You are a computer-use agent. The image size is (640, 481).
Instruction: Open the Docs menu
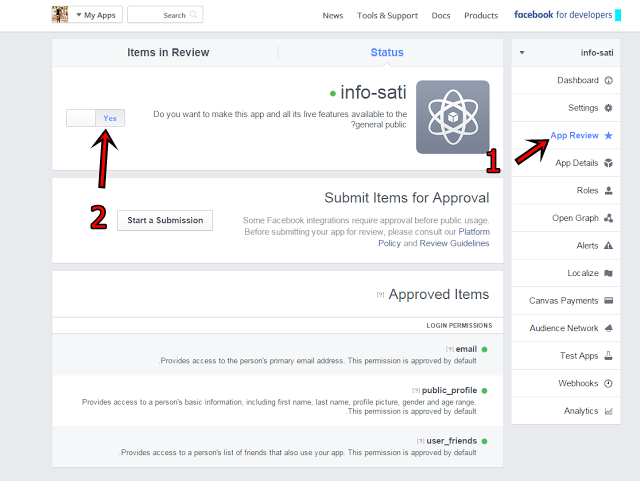[x=441, y=16]
